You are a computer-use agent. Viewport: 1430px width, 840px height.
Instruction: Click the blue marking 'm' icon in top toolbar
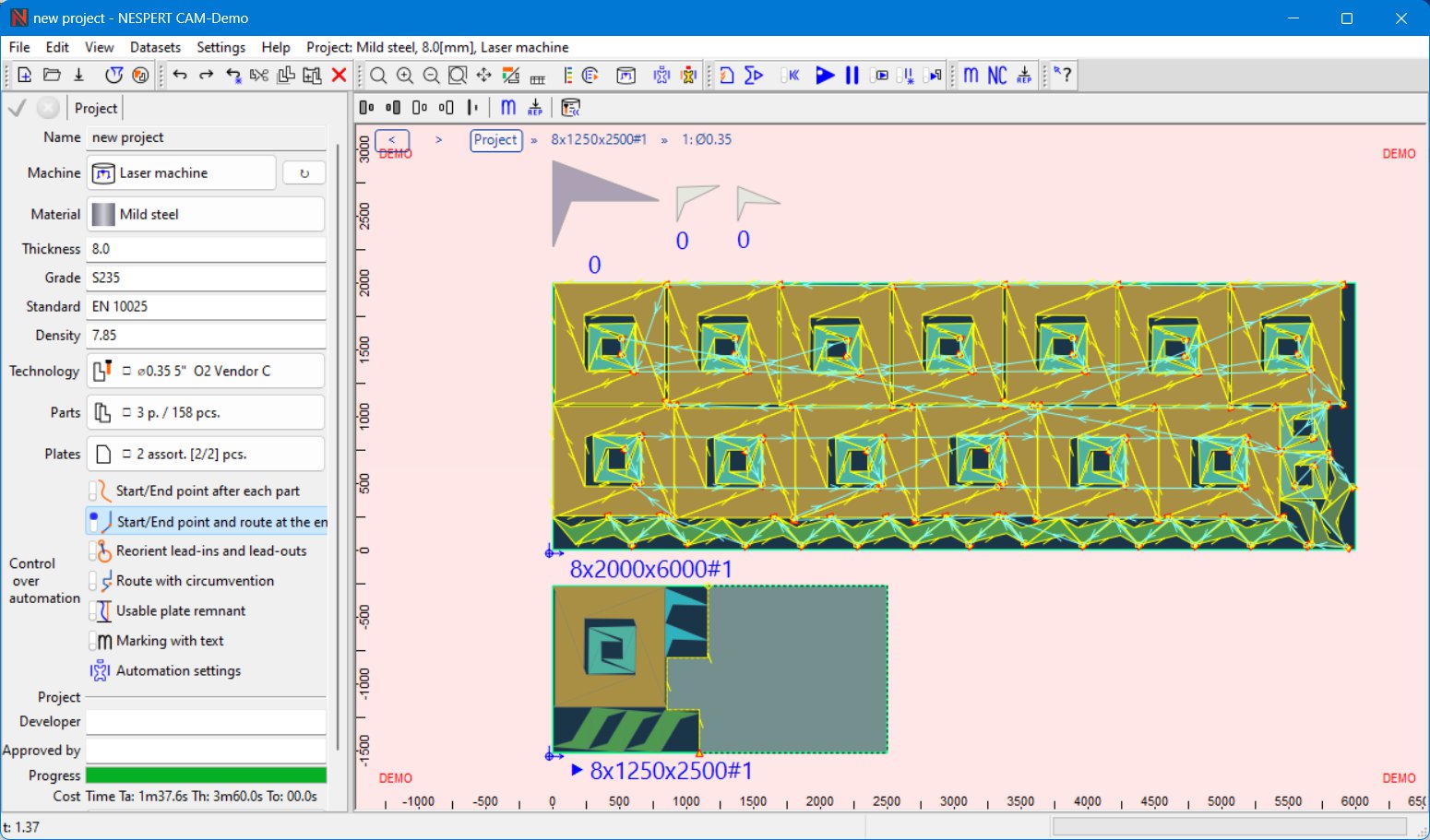[971, 76]
